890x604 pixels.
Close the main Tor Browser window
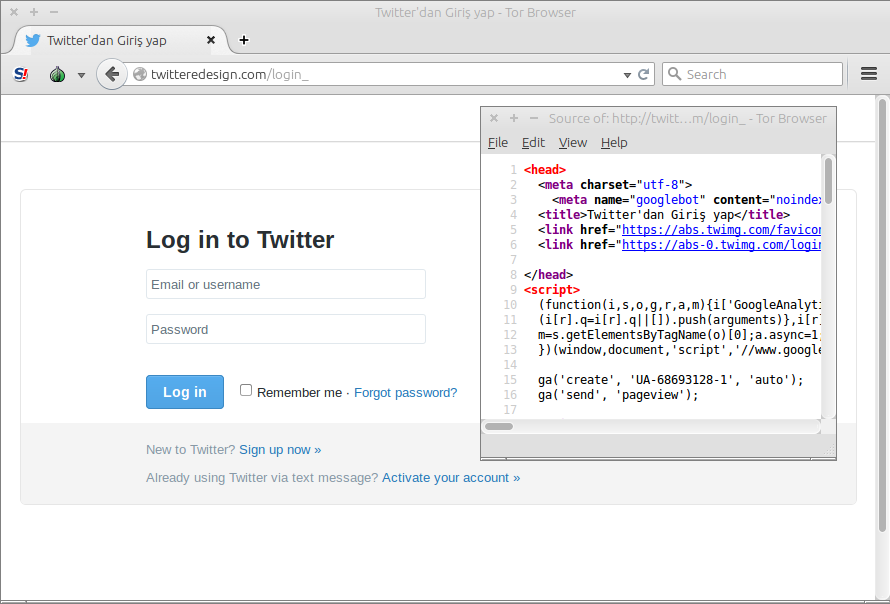click(x=14, y=12)
